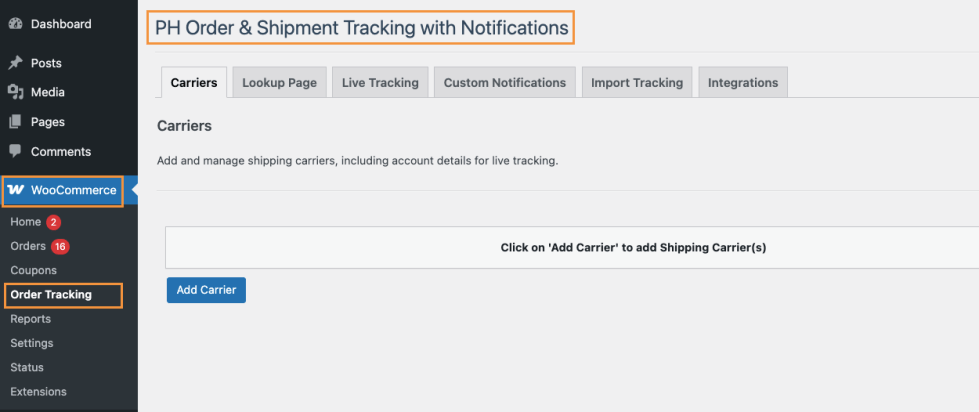Image resolution: width=979 pixels, height=412 pixels.
Task: Open the Orders submenu item
Action: pos(28,246)
